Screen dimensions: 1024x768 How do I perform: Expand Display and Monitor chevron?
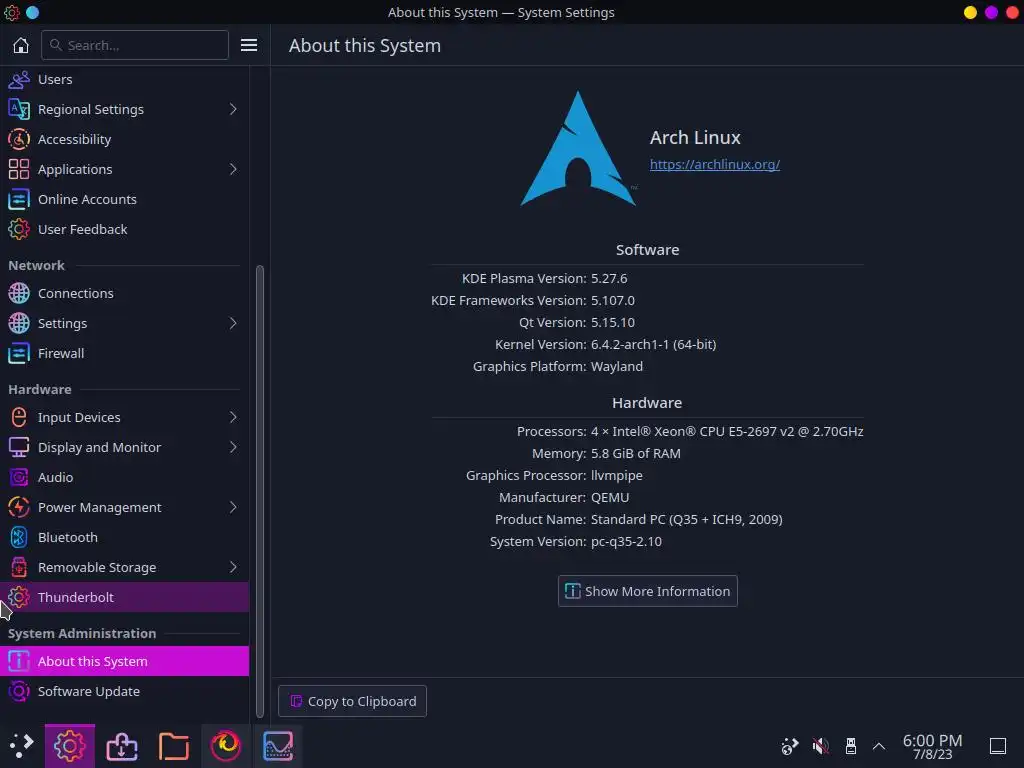[233, 447]
